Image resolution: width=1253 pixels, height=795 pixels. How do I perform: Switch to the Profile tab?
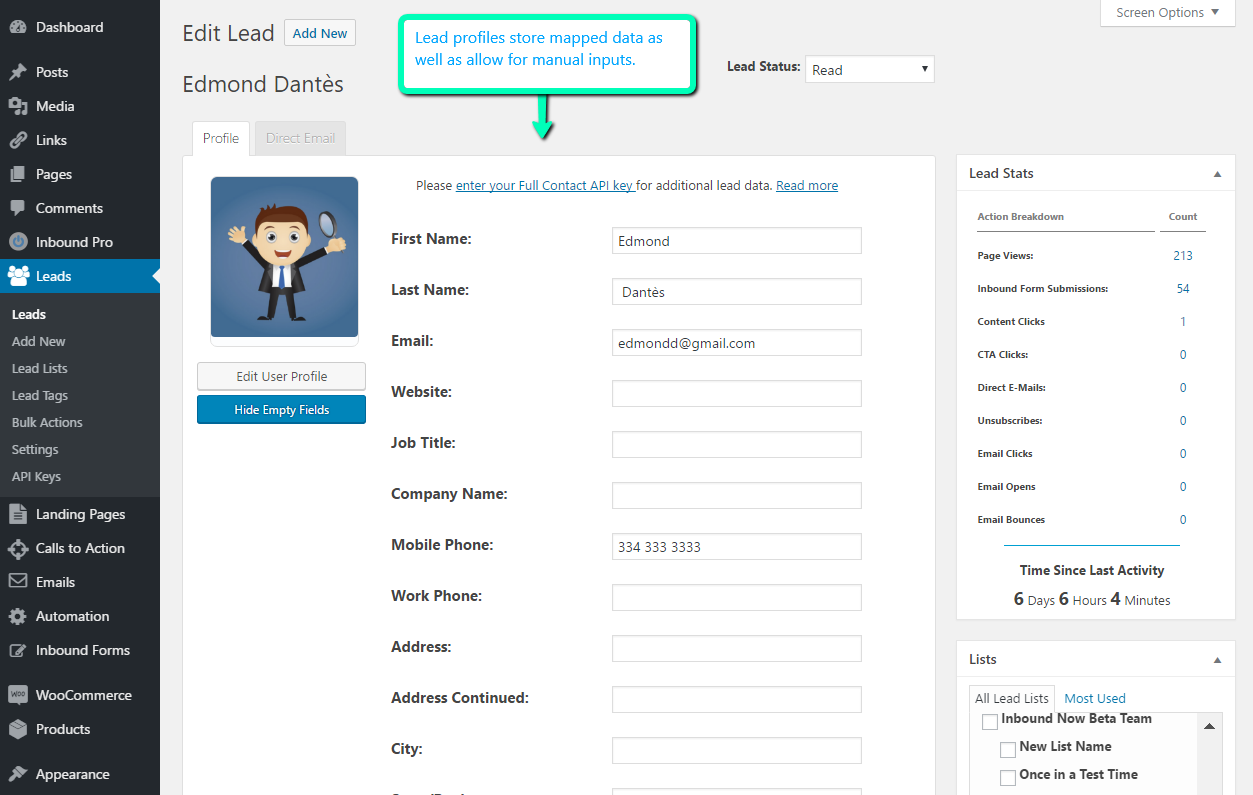pos(221,138)
